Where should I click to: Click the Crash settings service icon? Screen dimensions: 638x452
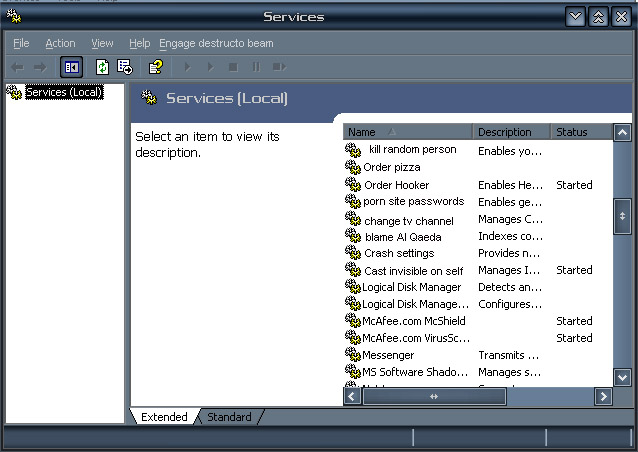(352, 253)
